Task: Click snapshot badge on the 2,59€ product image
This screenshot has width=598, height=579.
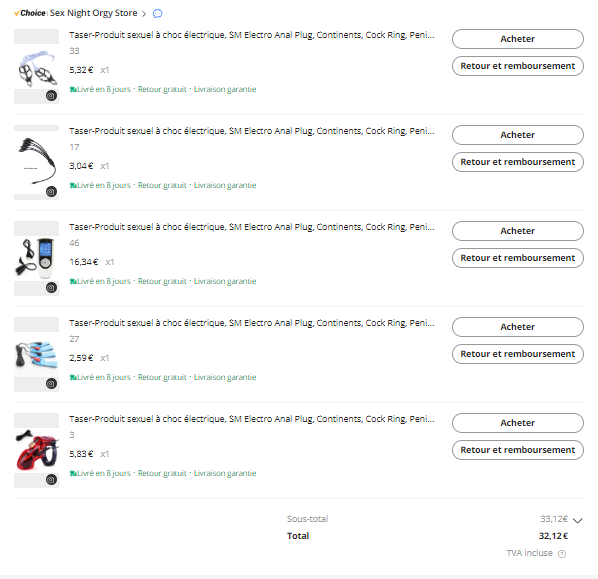Action: point(51,383)
